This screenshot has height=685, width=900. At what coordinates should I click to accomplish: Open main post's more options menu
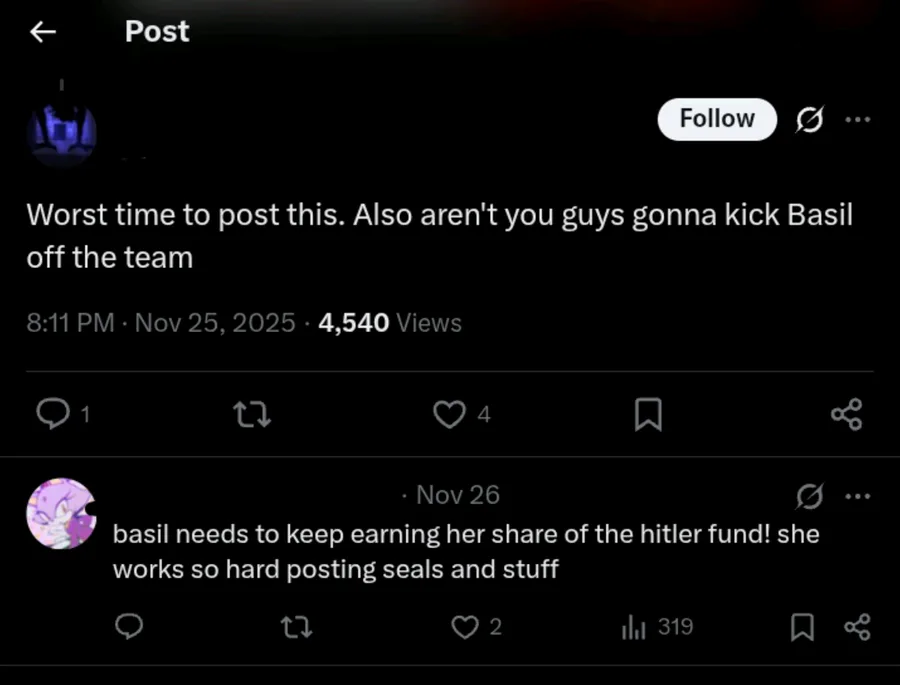pos(857,120)
